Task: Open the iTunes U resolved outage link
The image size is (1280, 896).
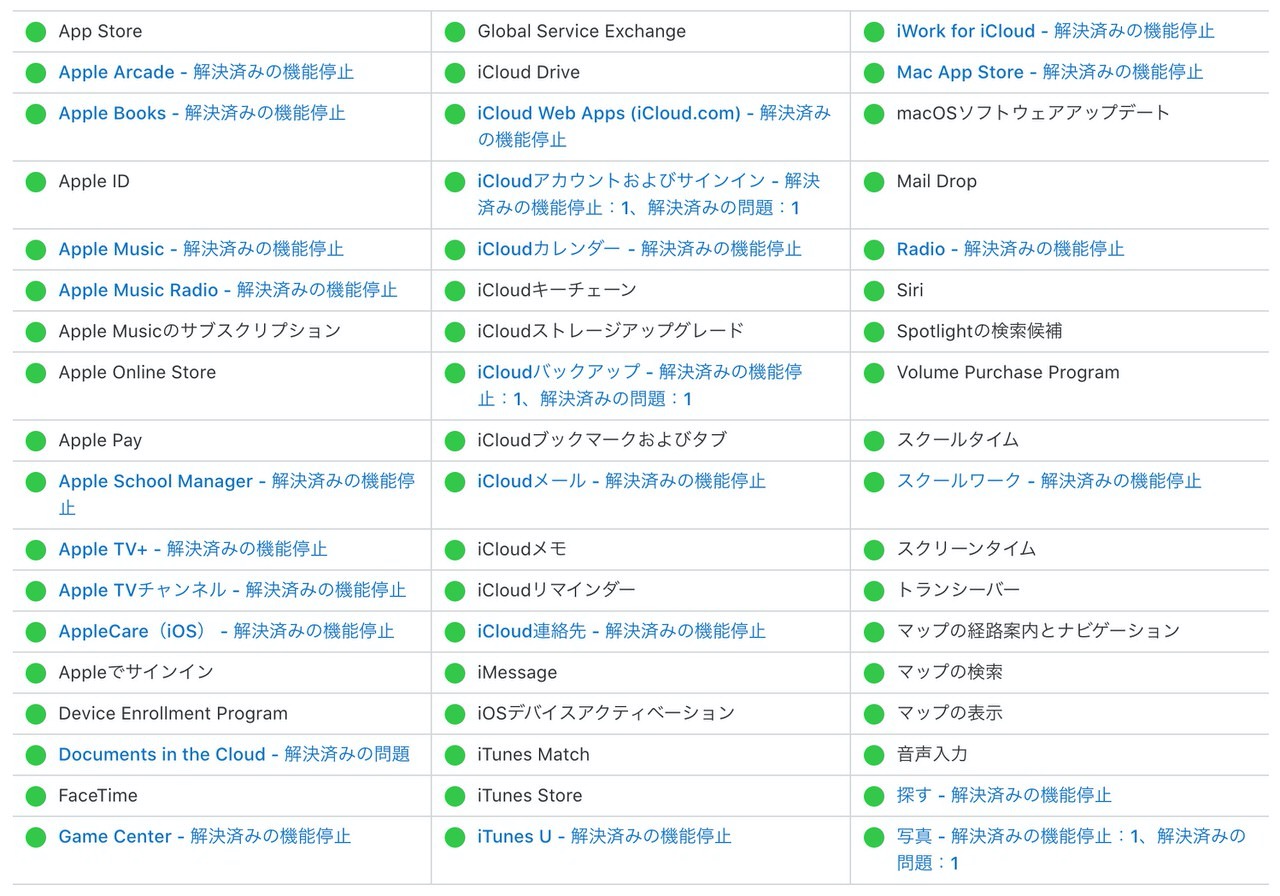Action: [605, 836]
